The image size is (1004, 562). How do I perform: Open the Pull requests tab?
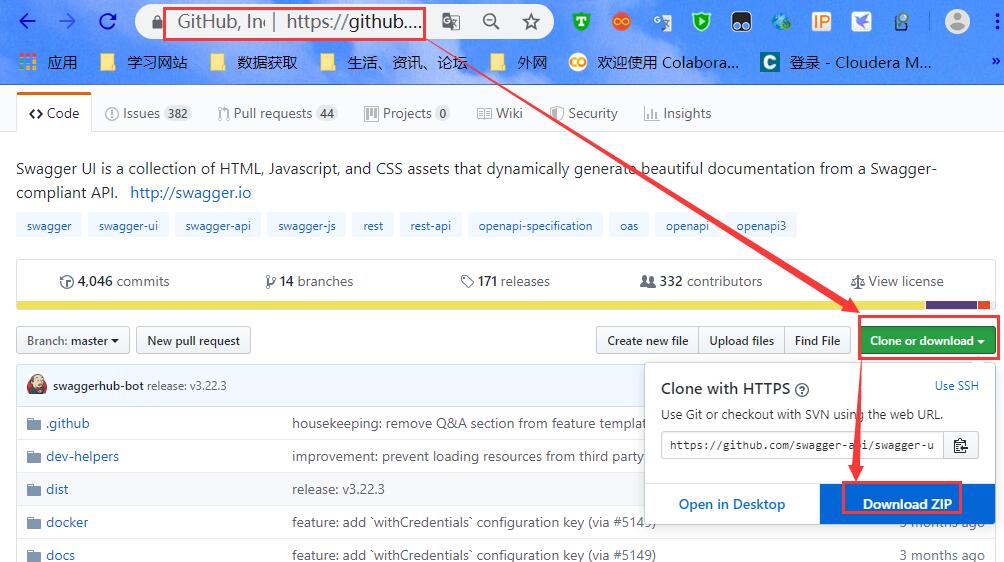tap(277, 113)
